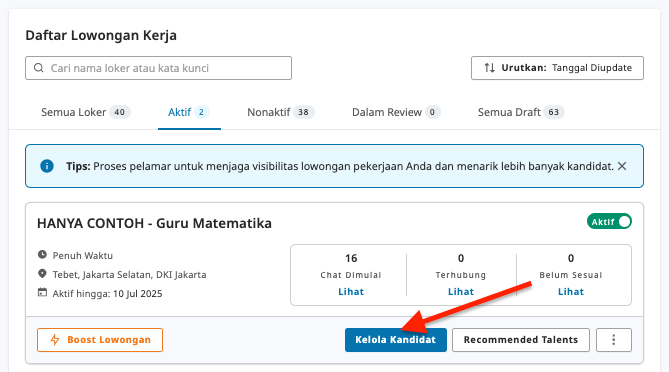Click the search magnifier icon
Screen dimensions: 669x372
tap(39, 68)
